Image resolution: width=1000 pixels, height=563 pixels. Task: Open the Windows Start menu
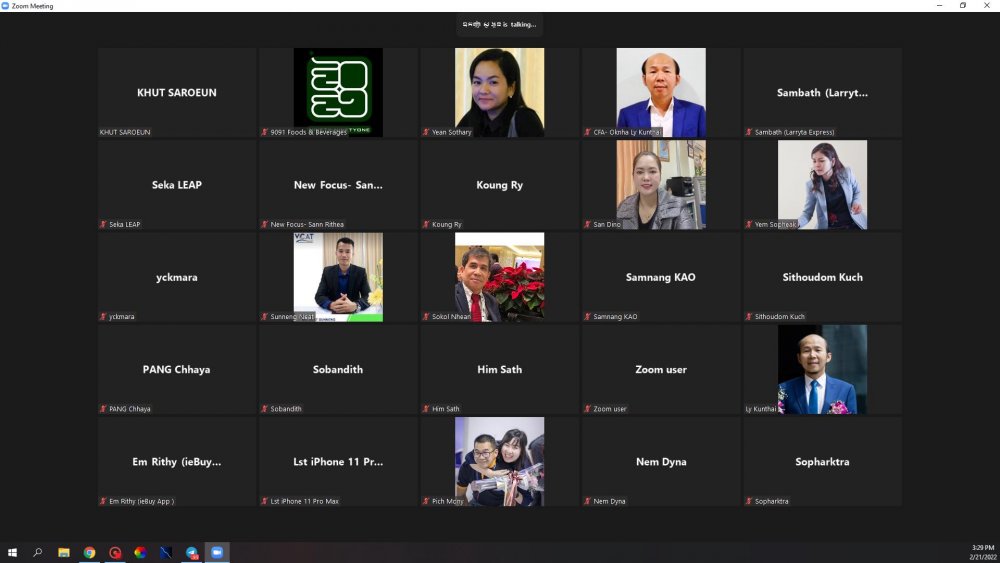click(x=12, y=552)
